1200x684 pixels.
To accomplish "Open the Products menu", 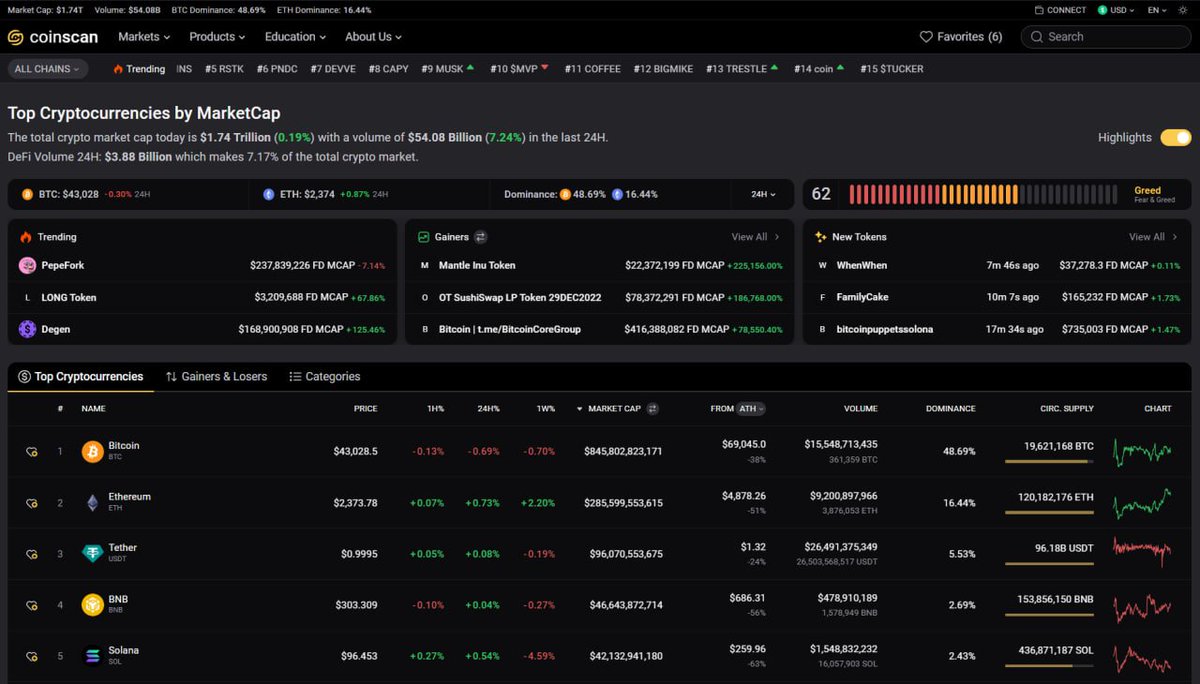I will pos(217,37).
